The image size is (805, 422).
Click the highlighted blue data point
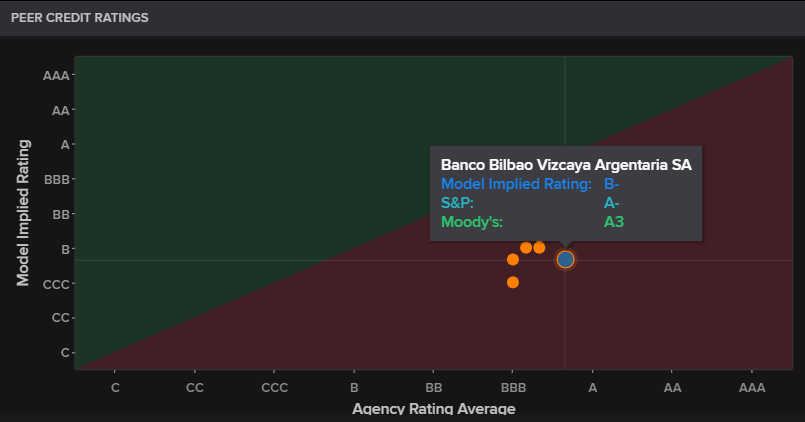565,259
